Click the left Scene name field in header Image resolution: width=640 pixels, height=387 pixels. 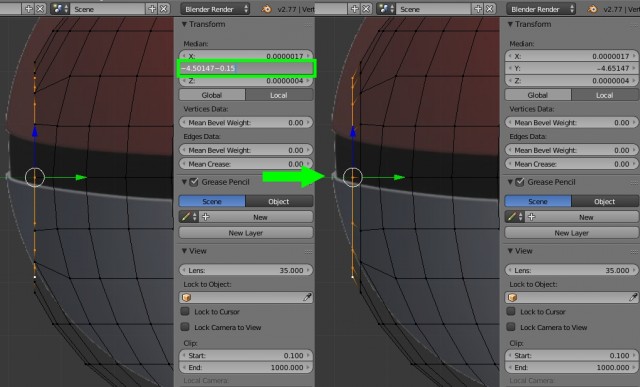(108, 9)
